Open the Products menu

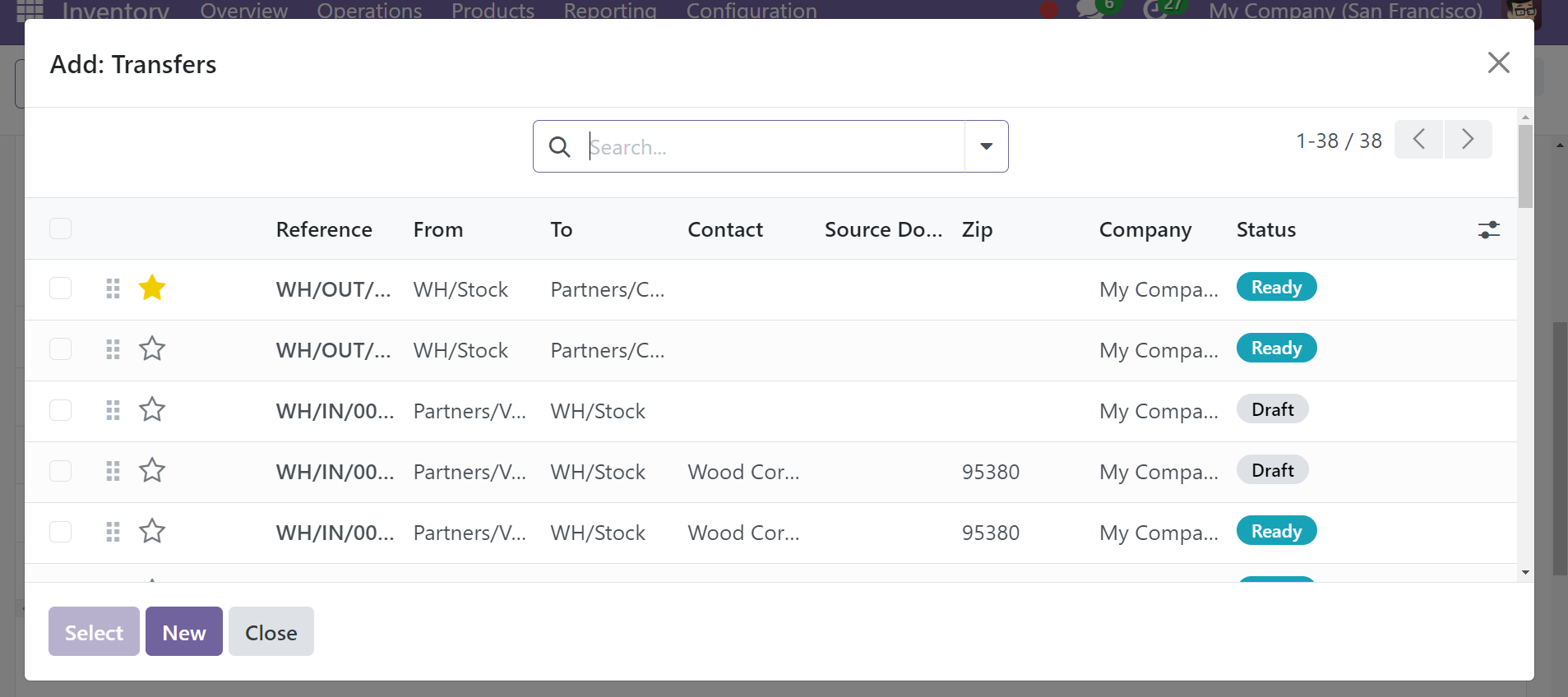coord(493,10)
